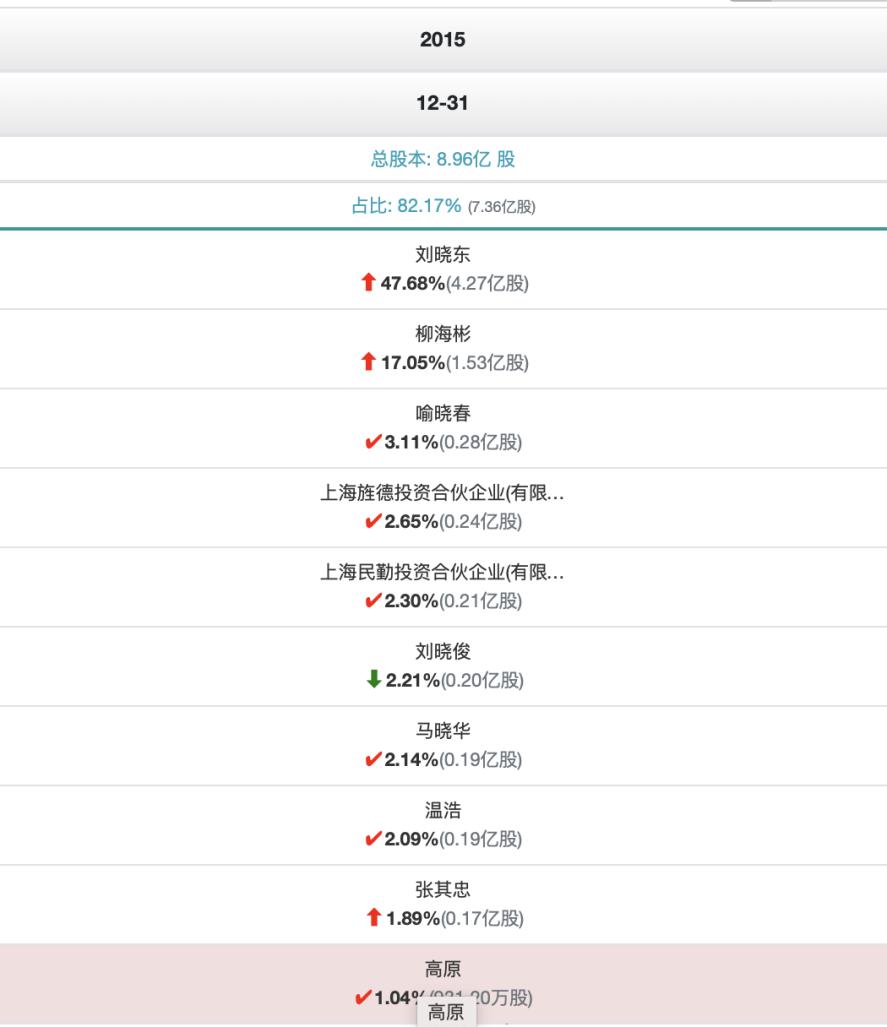Click red up arrow beside 17.05%
Viewport: 887px width, 1027px height.
coord(367,363)
